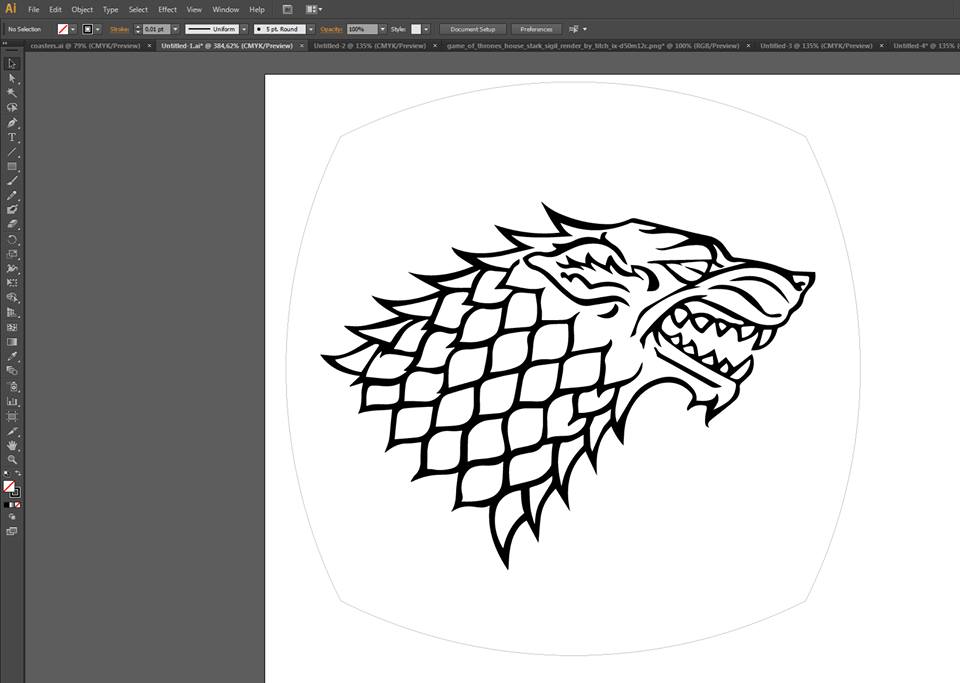Select the Rotate tool
The image size is (960, 683).
click(12, 239)
